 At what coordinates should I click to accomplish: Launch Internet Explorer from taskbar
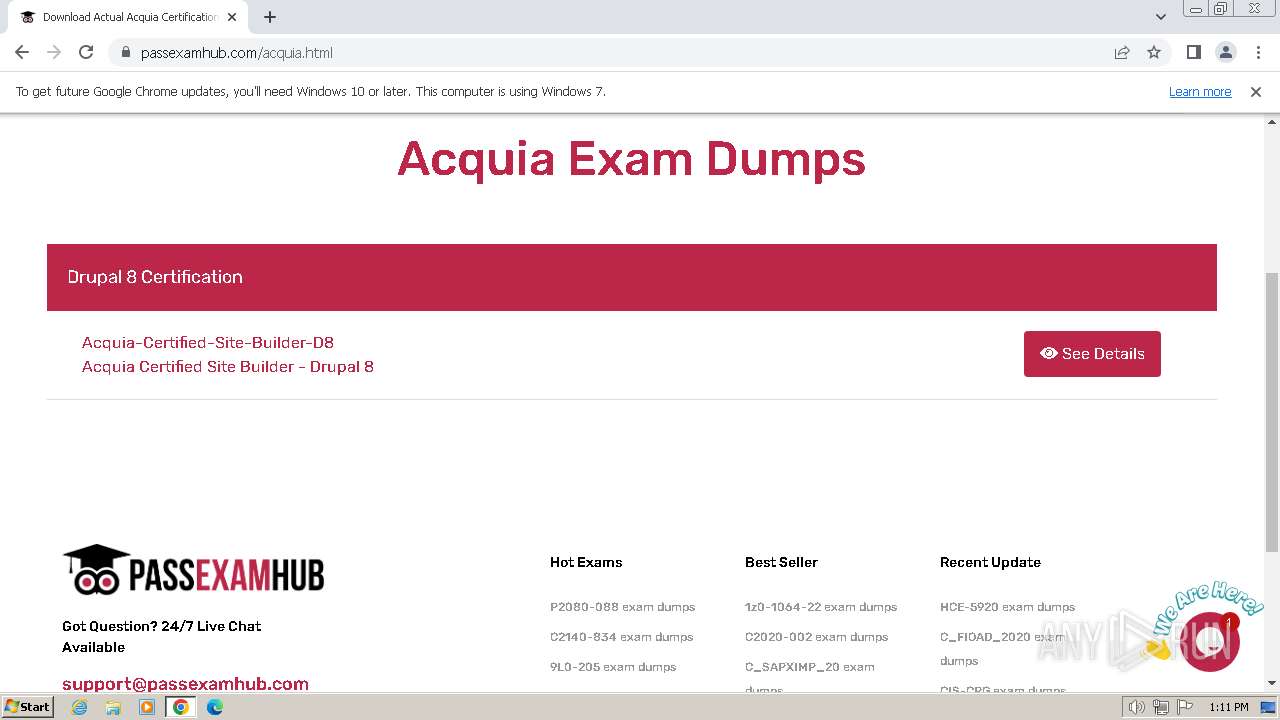[79, 707]
